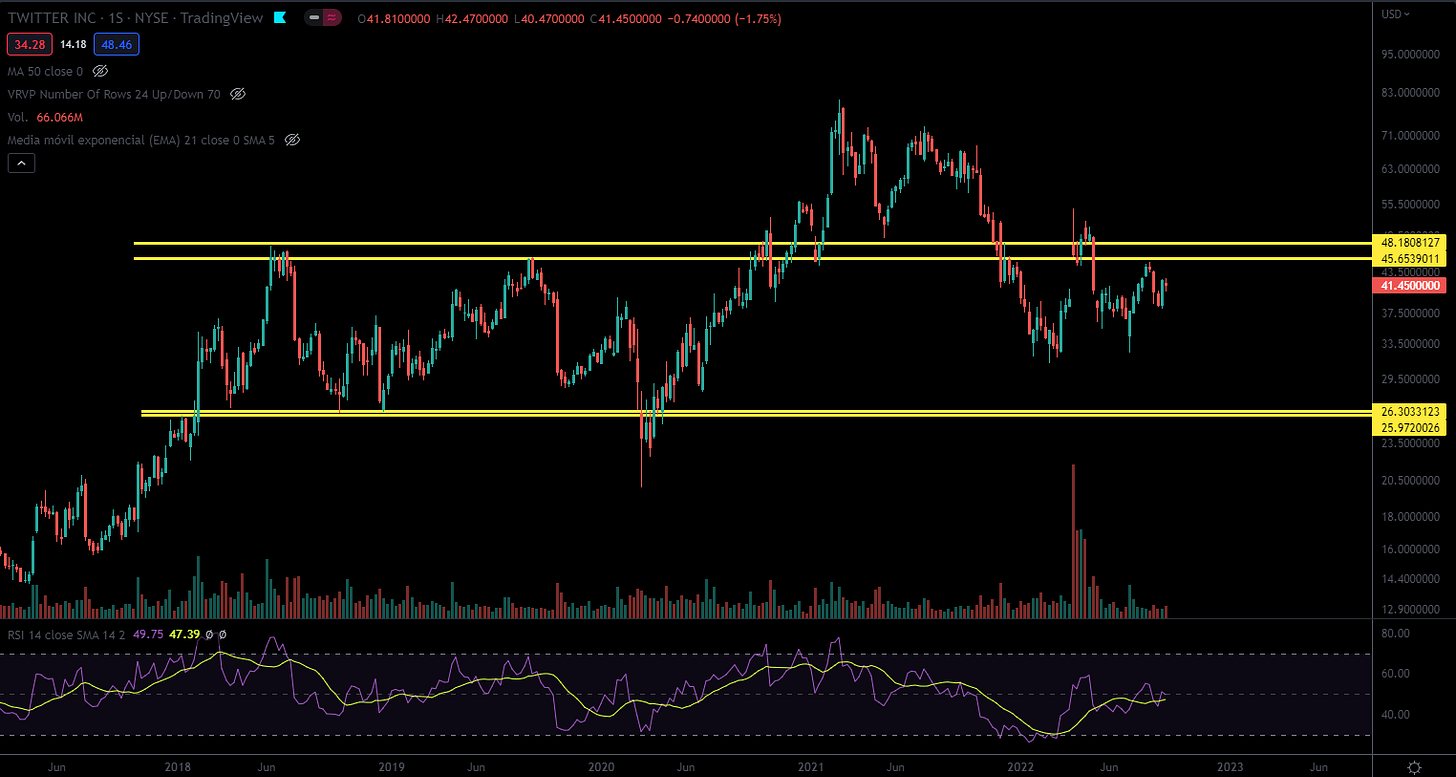Click the red 34.28 sell price button
Viewport: 1456px width, 777px height.
click(30, 44)
